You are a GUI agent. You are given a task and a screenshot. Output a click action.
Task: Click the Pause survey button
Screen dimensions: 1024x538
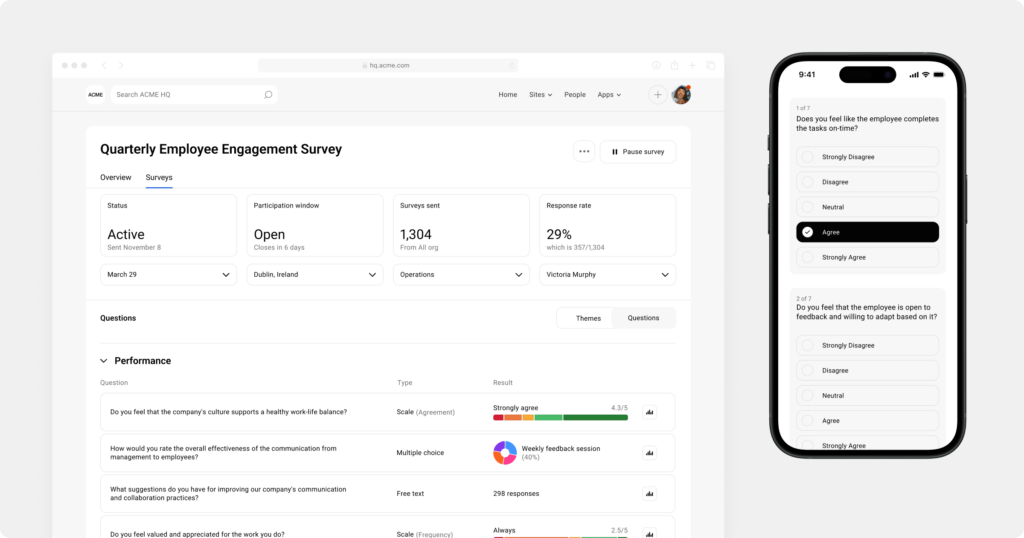point(637,152)
